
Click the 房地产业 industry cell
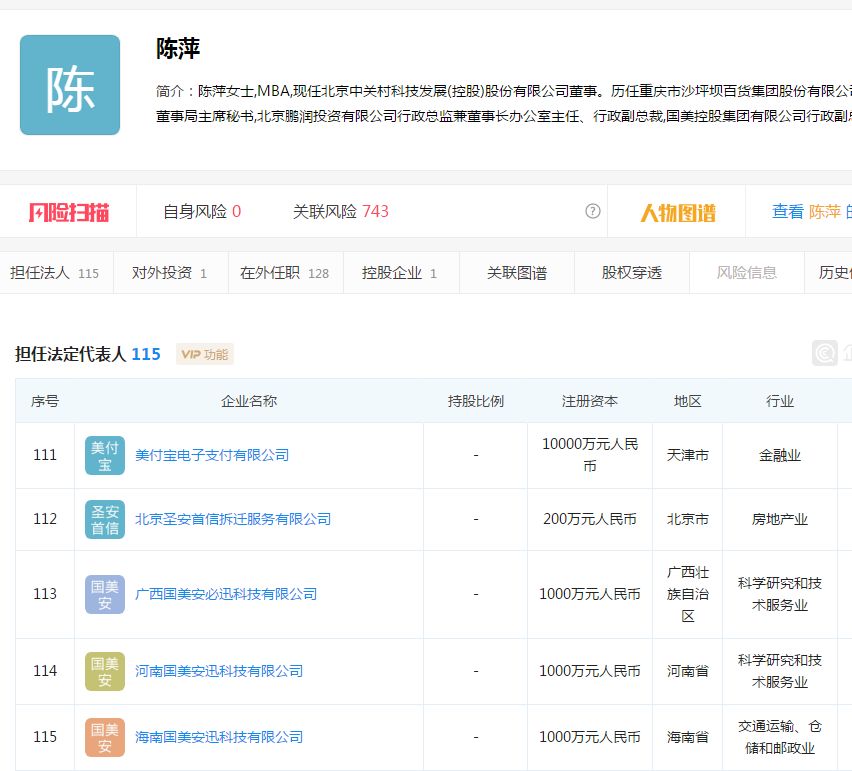[780, 519]
